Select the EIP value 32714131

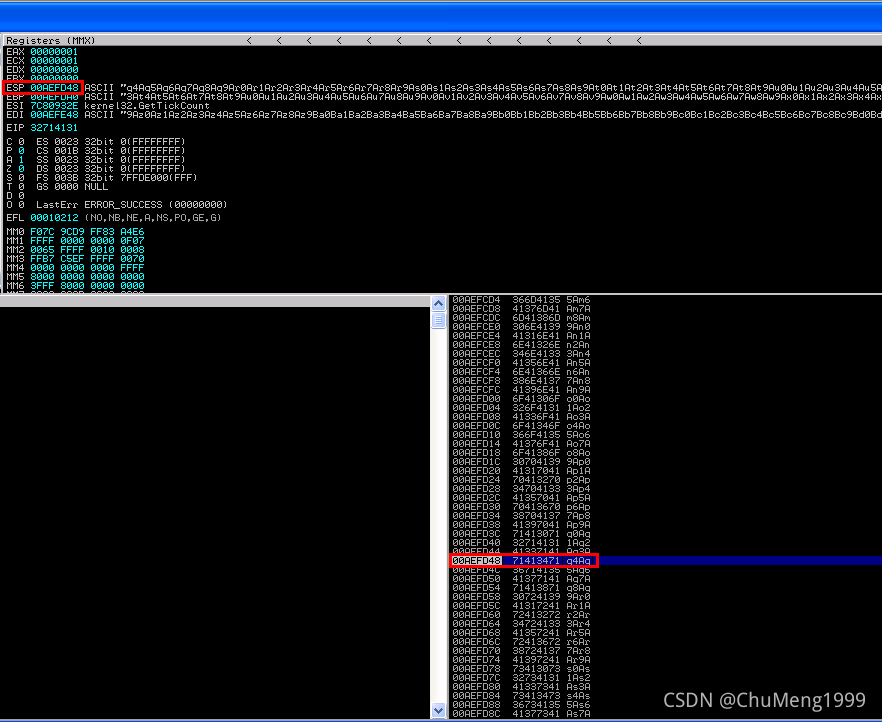tap(54, 128)
